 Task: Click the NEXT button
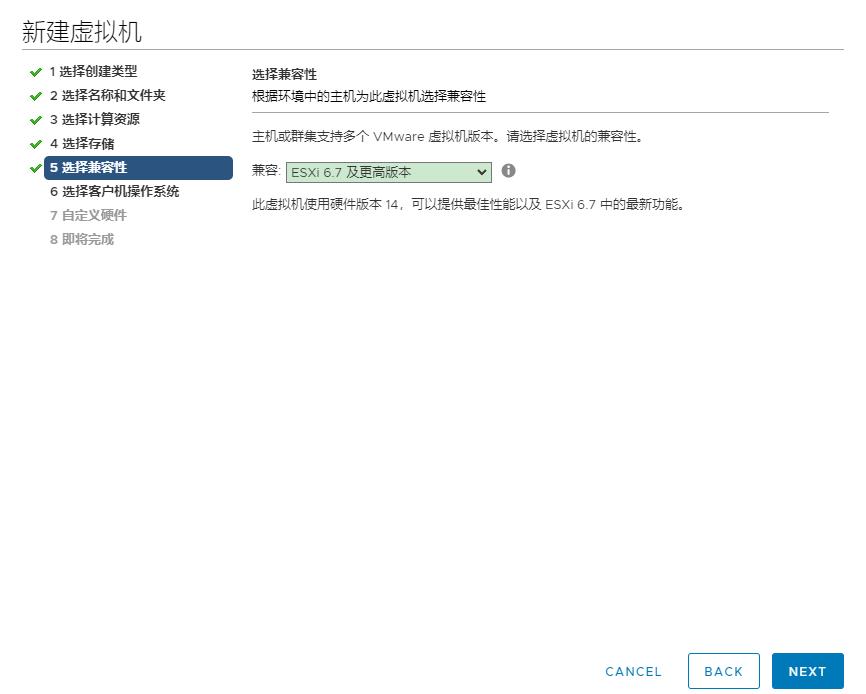(x=807, y=671)
